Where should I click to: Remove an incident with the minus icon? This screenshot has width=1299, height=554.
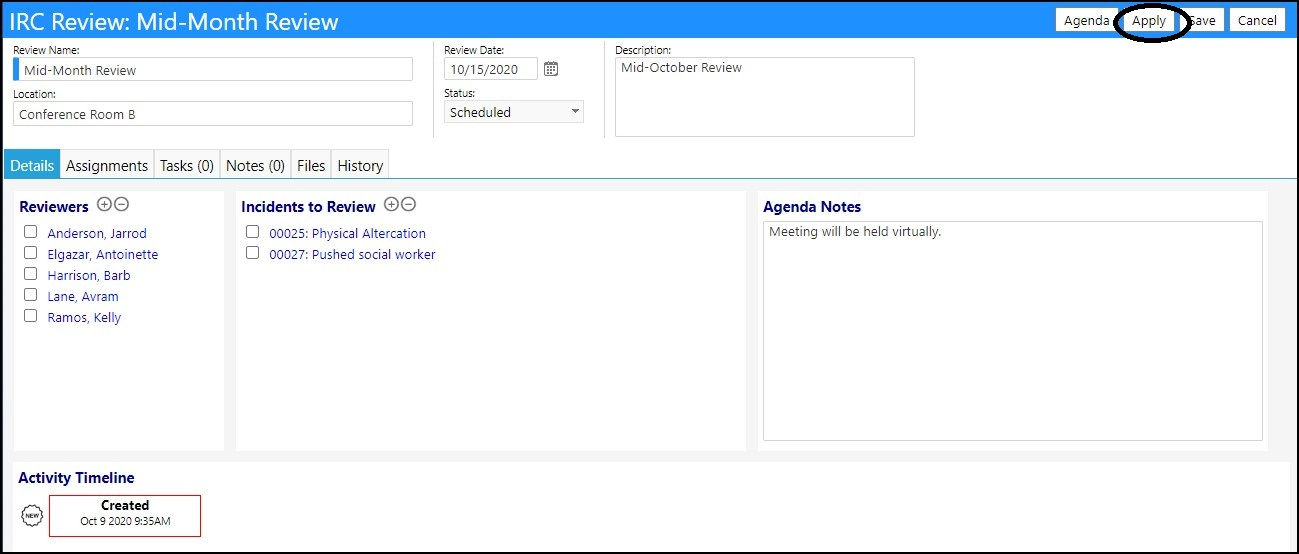408,205
